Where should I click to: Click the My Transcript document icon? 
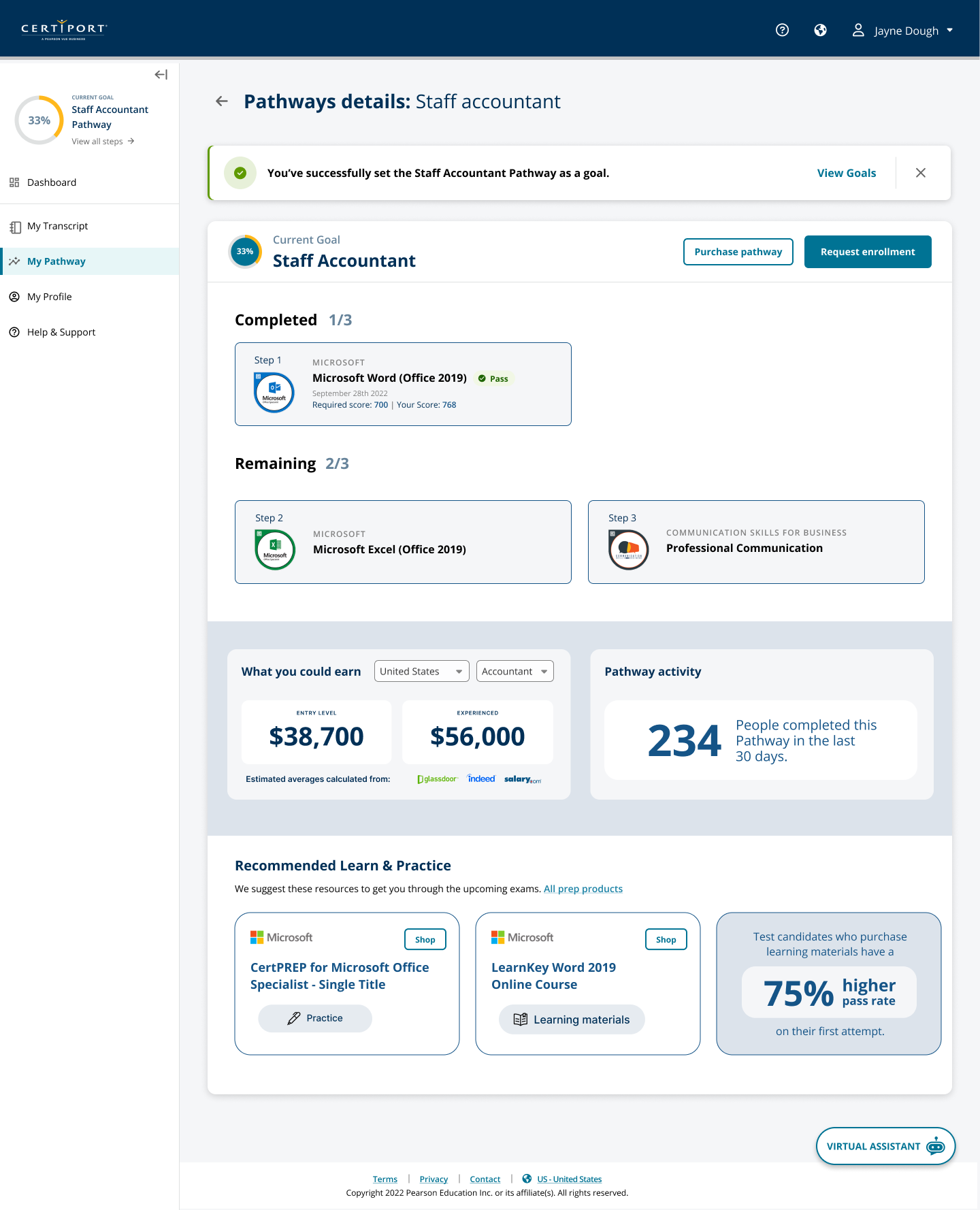click(x=15, y=227)
